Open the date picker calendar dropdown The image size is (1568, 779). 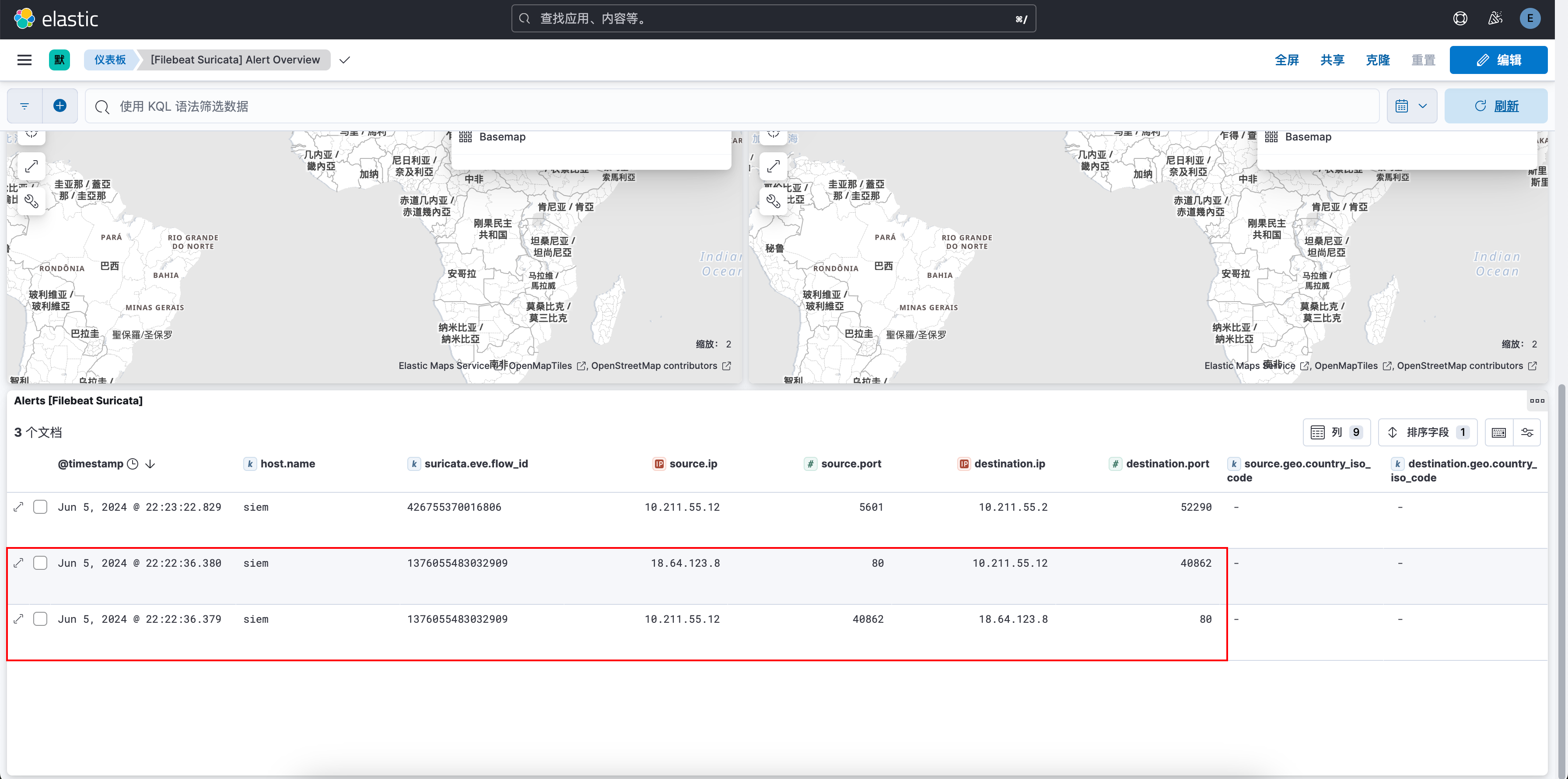[1411, 105]
